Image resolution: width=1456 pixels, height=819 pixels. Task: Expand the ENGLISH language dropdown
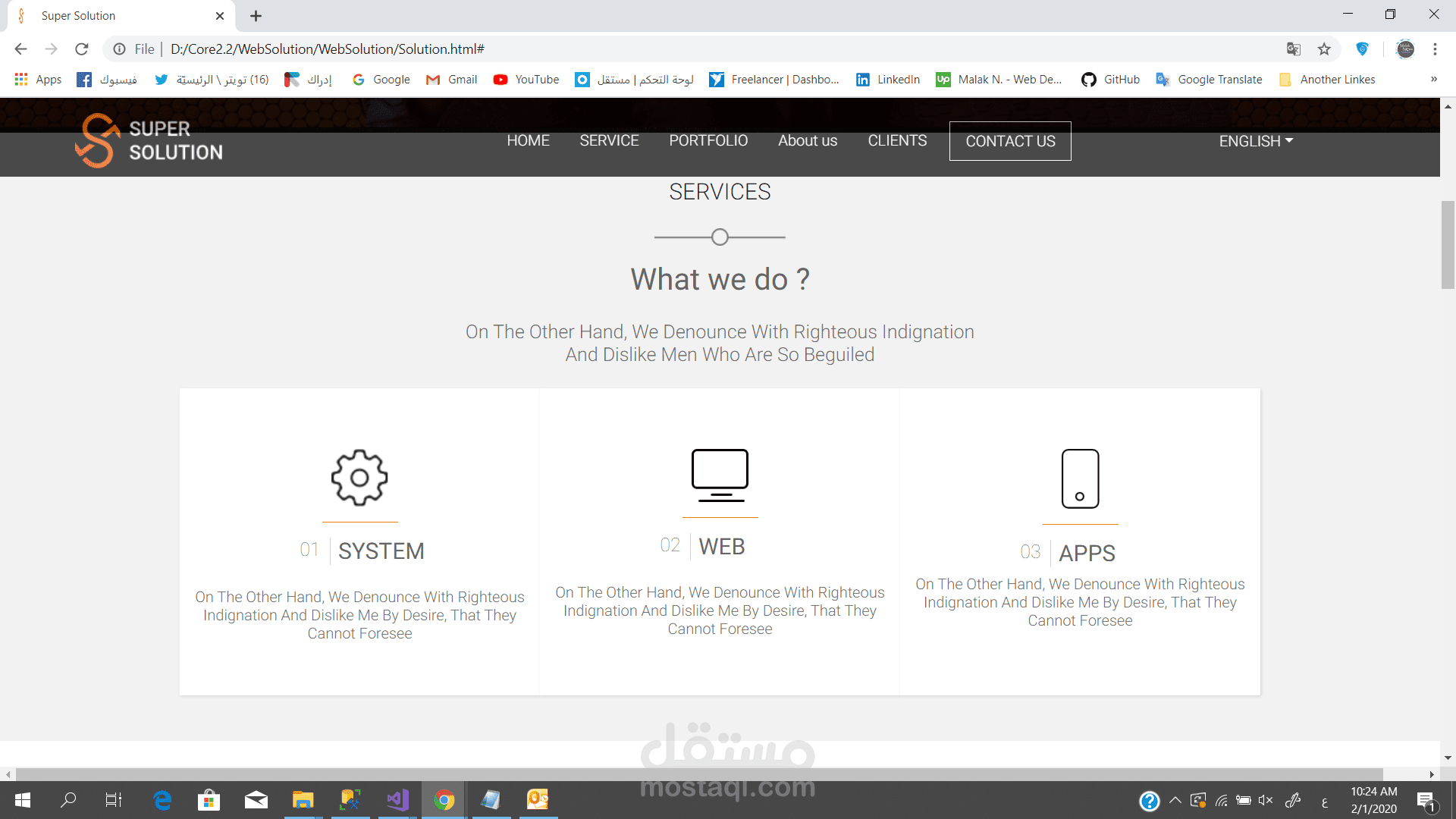(x=1256, y=141)
